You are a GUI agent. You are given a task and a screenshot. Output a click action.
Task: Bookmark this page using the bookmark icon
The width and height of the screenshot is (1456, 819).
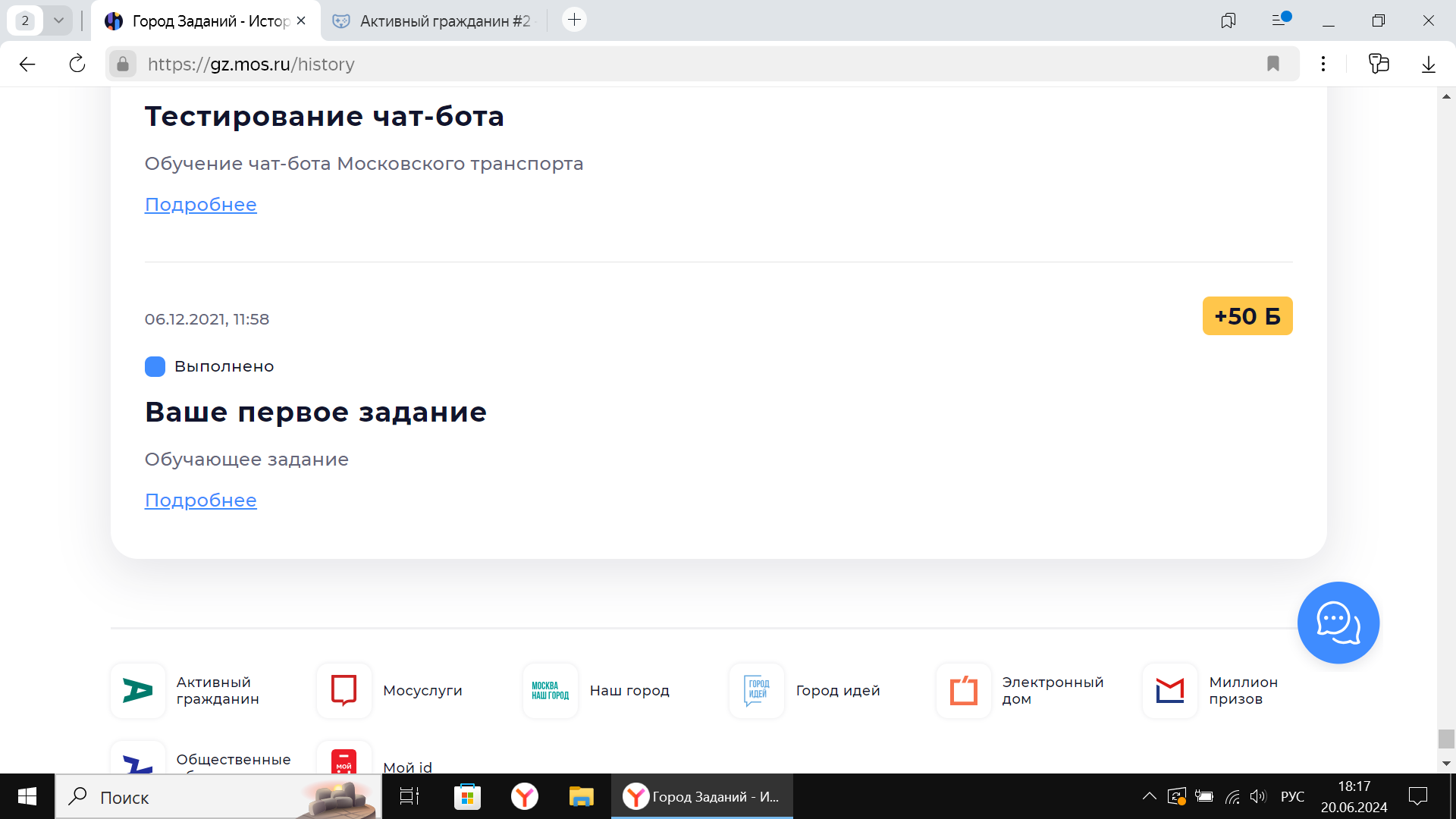coord(1273,64)
